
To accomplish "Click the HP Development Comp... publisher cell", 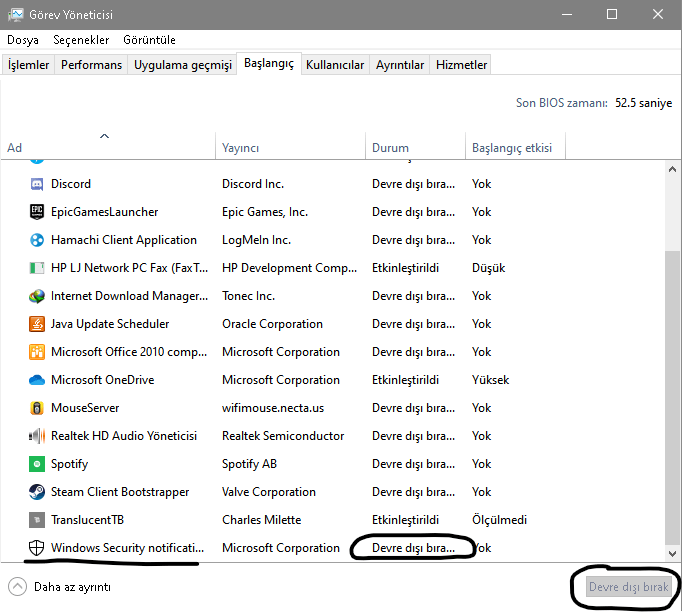I will (x=289, y=268).
